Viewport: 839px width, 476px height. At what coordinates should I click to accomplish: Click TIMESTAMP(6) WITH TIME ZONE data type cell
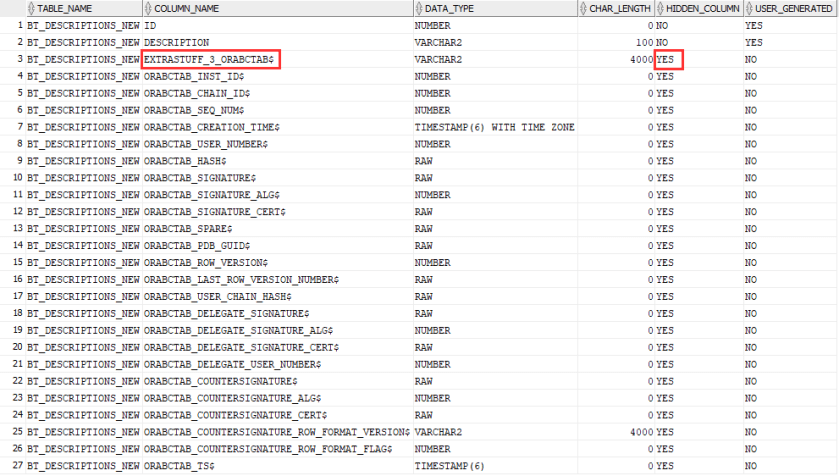494,127
